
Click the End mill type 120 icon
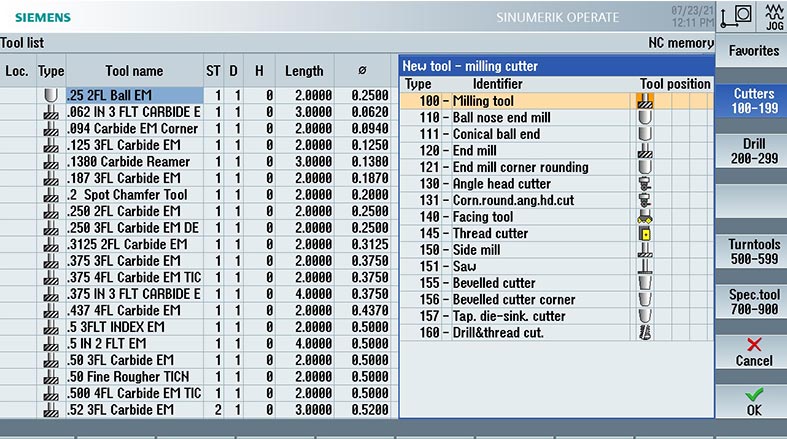(x=645, y=151)
